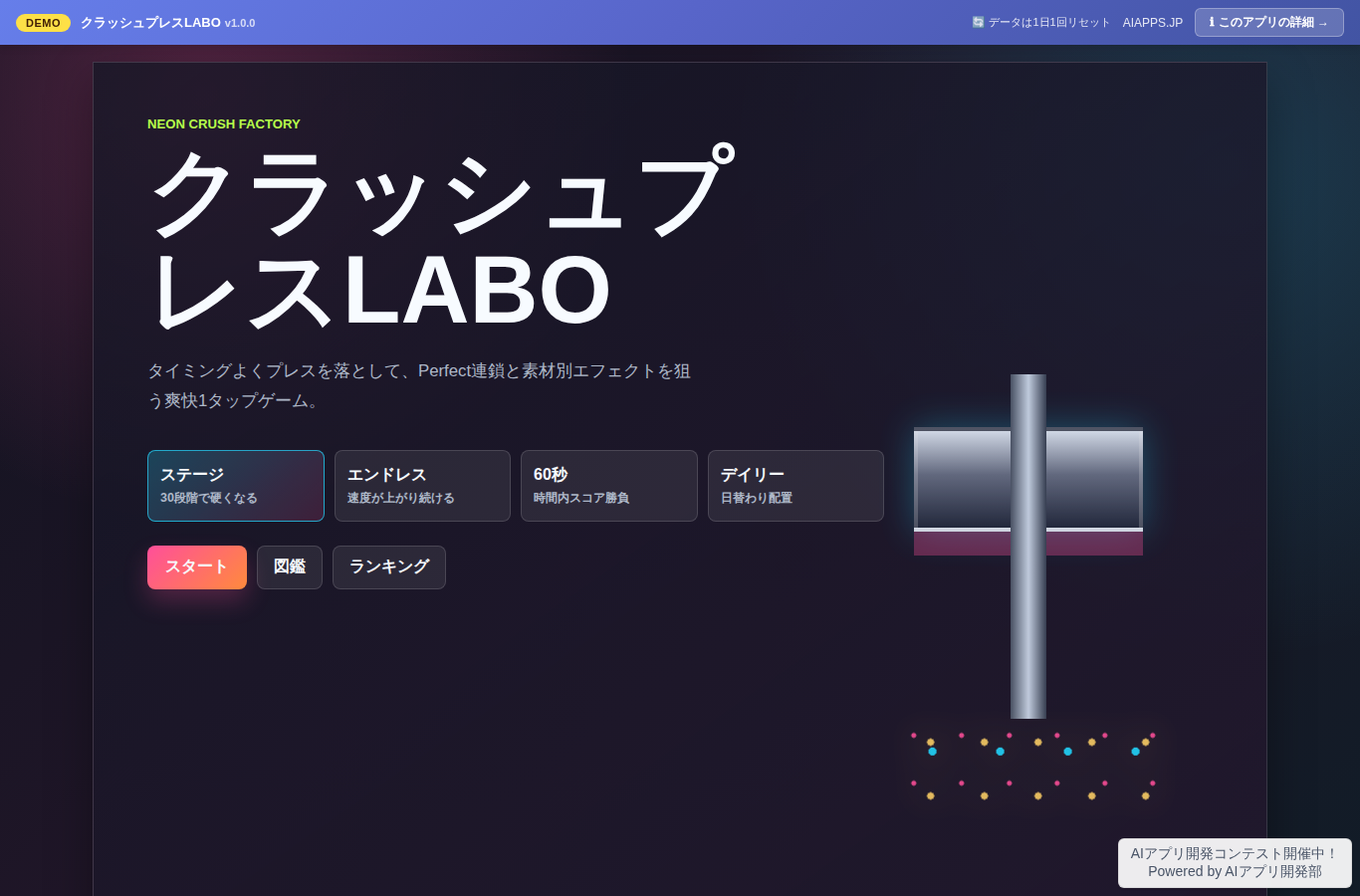Start the game with スタート
Image resolution: width=1360 pixels, height=896 pixels.
[x=197, y=567]
